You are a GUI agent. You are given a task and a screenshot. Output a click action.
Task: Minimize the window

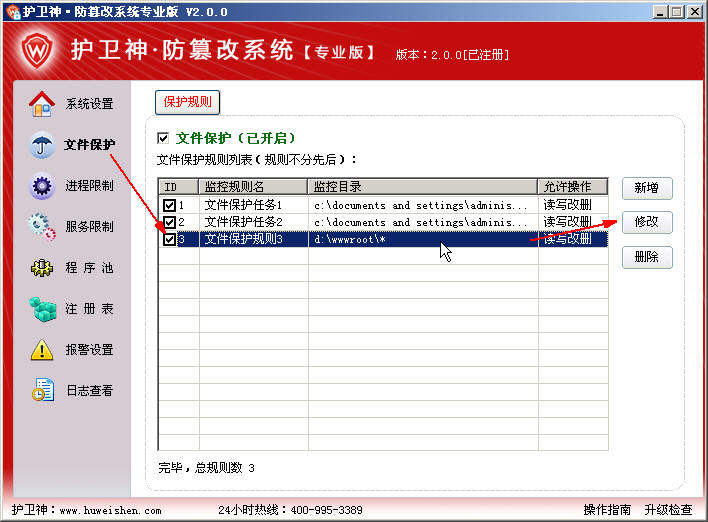point(660,12)
